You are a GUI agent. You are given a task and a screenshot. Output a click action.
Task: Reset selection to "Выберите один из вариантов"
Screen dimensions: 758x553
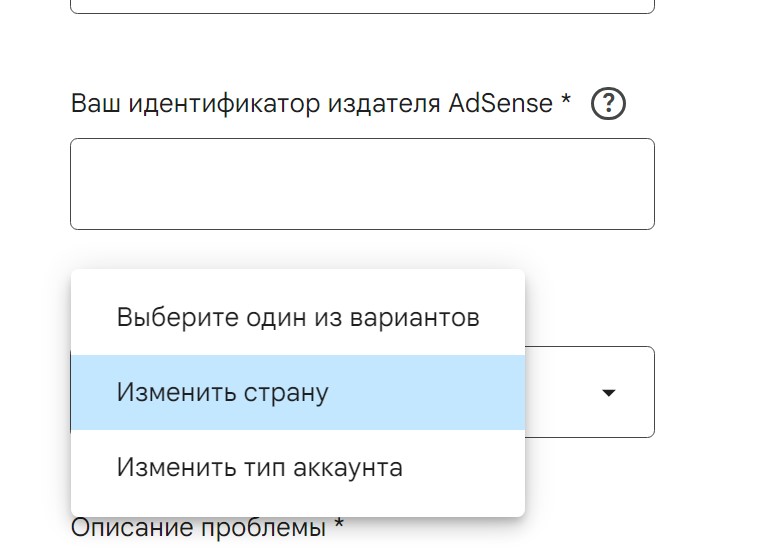point(298,318)
